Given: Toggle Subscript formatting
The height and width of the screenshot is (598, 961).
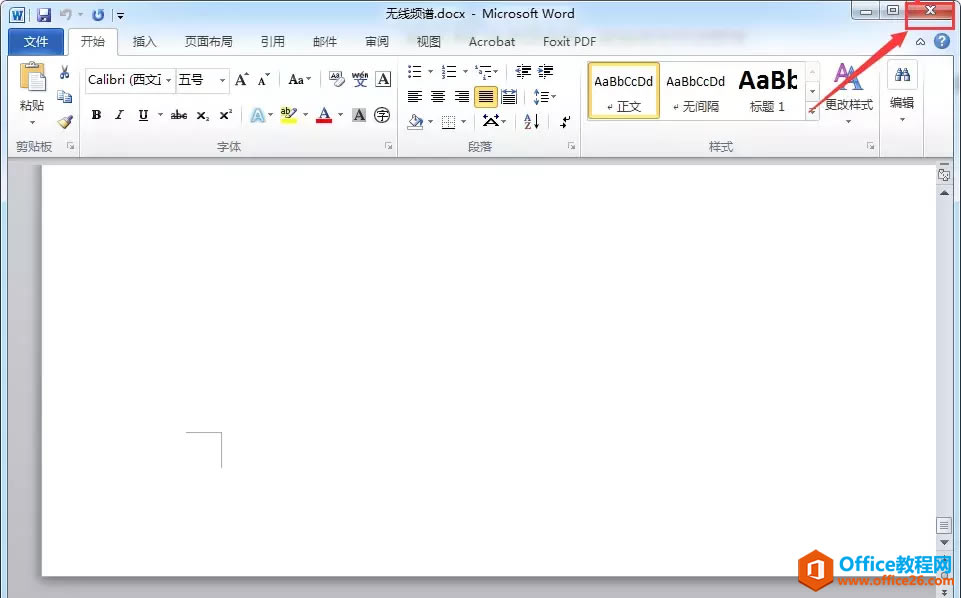Looking at the screenshot, I should [x=203, y=115].
